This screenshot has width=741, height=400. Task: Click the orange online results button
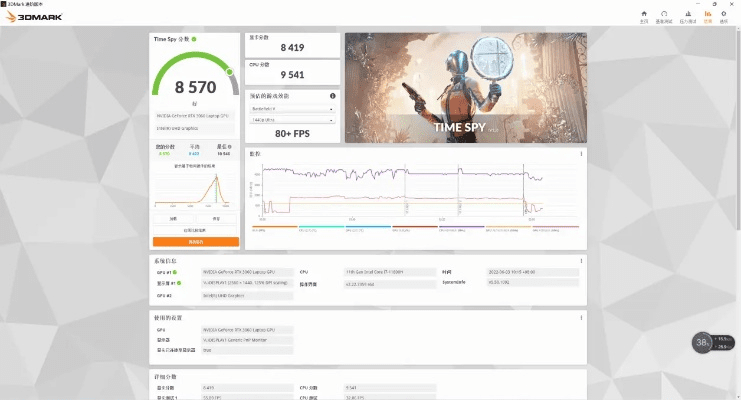click(195, 241)
